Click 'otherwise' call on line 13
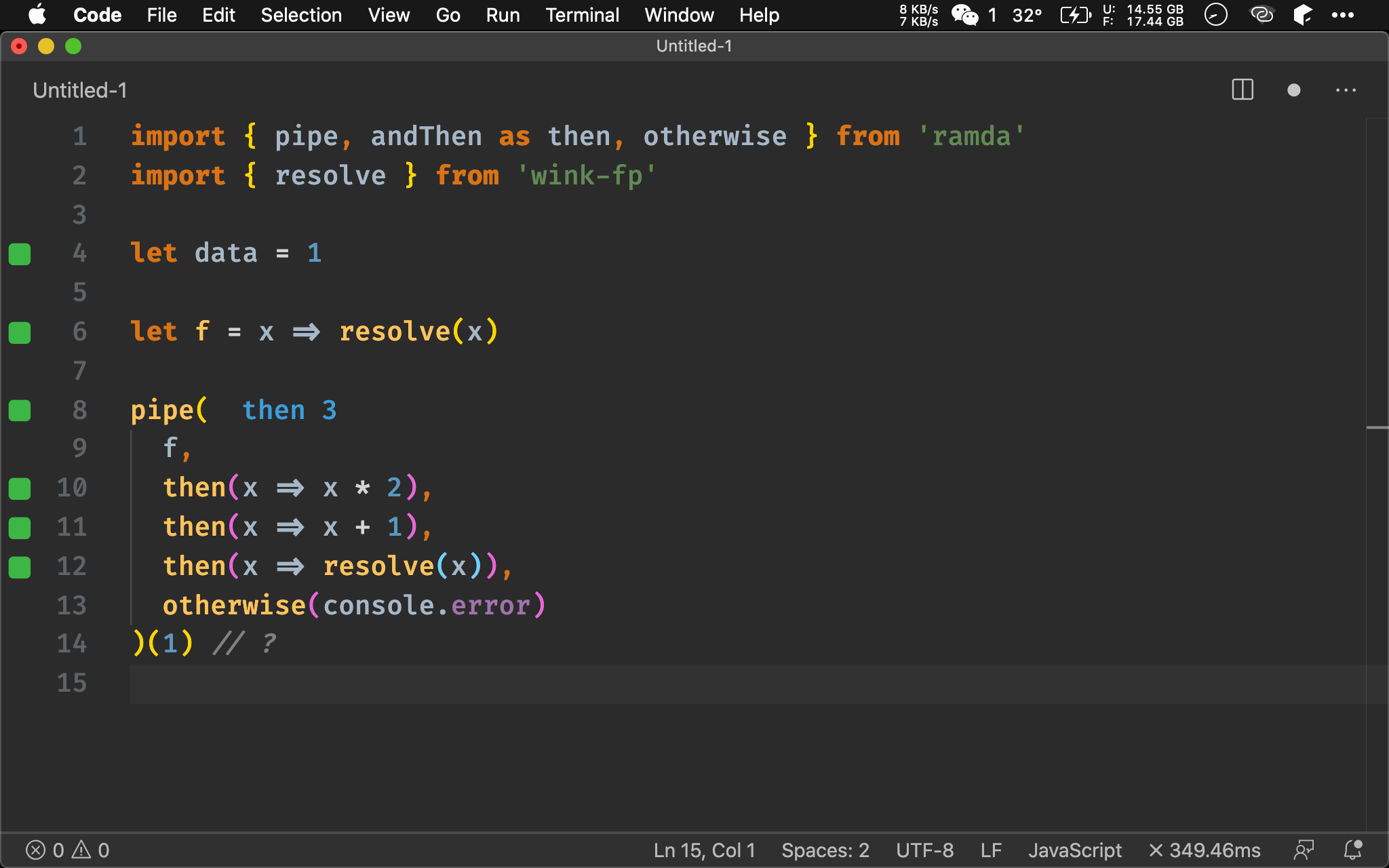1389x868 pixels. coord(234,605)
